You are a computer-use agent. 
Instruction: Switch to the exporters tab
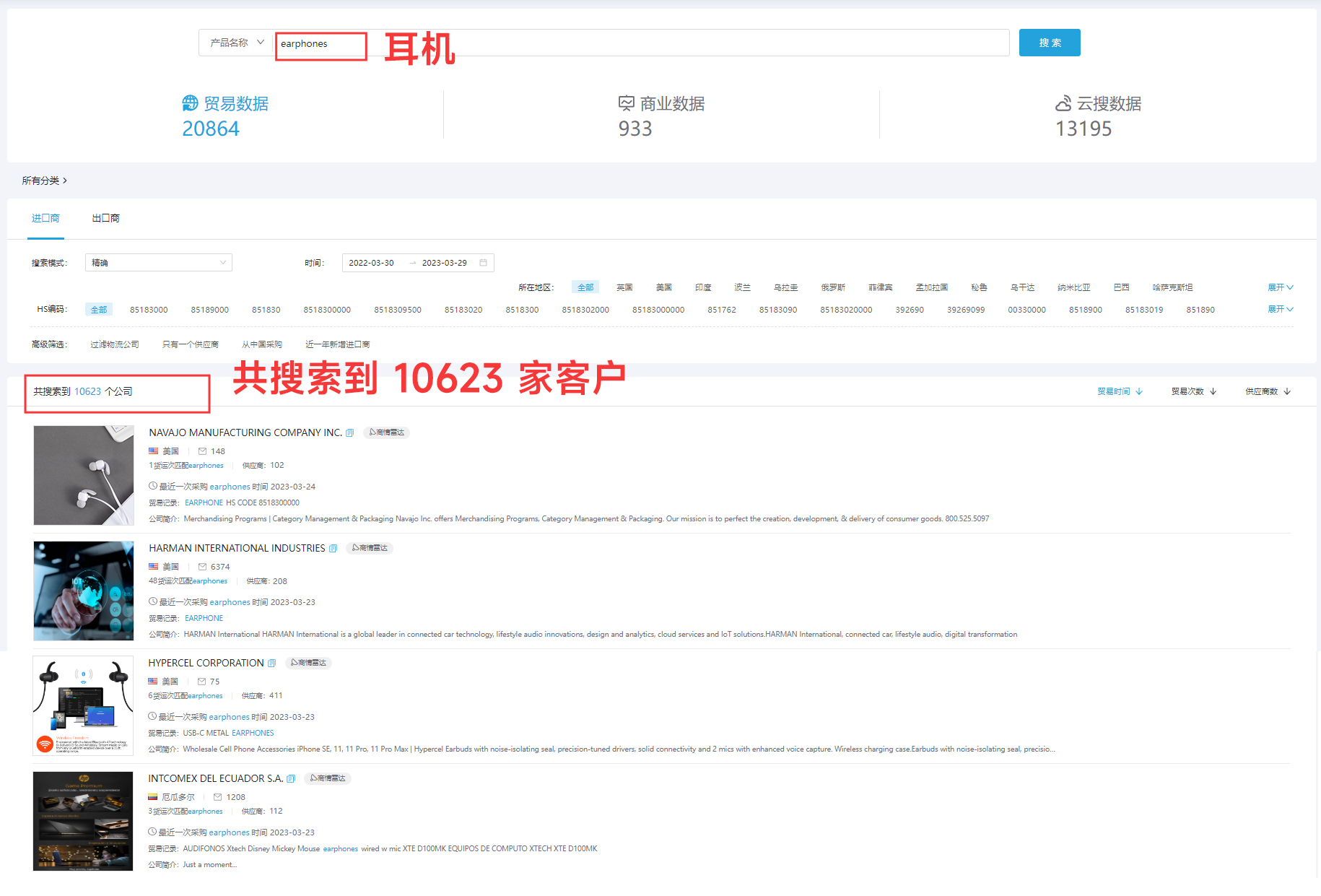click(x=105, y=218)
